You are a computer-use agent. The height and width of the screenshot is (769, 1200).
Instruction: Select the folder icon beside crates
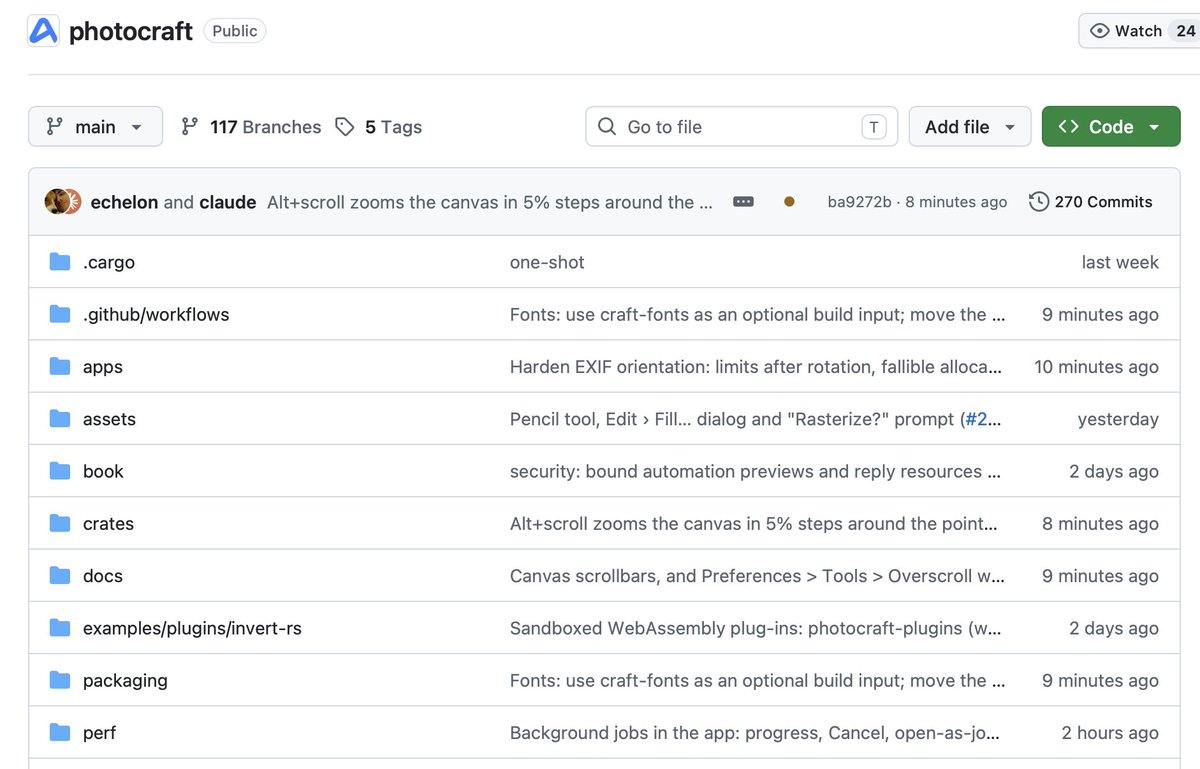point(60,523)
